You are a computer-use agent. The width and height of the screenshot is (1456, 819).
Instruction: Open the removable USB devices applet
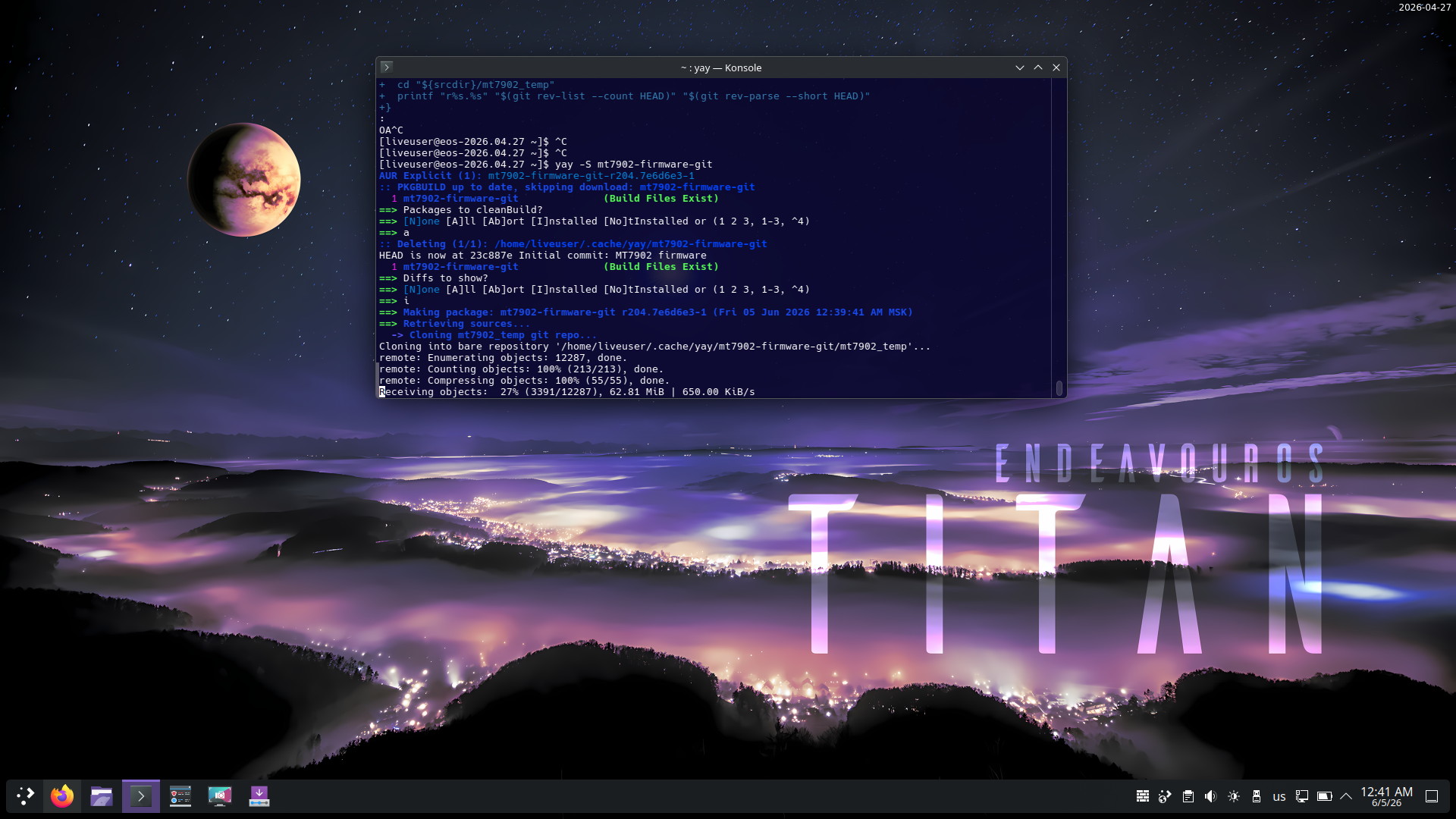1257,796
